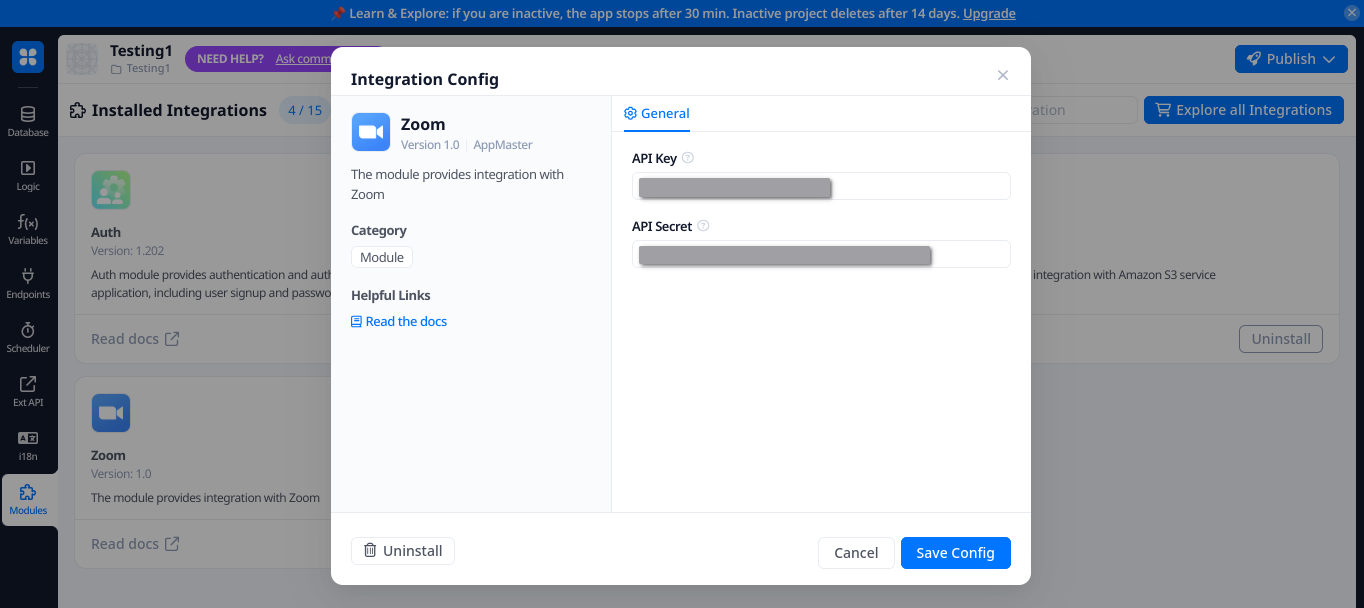Screen dimensions: 1364x608
Task: Click Explore all Integrations button
Action: click(1244, 110)
